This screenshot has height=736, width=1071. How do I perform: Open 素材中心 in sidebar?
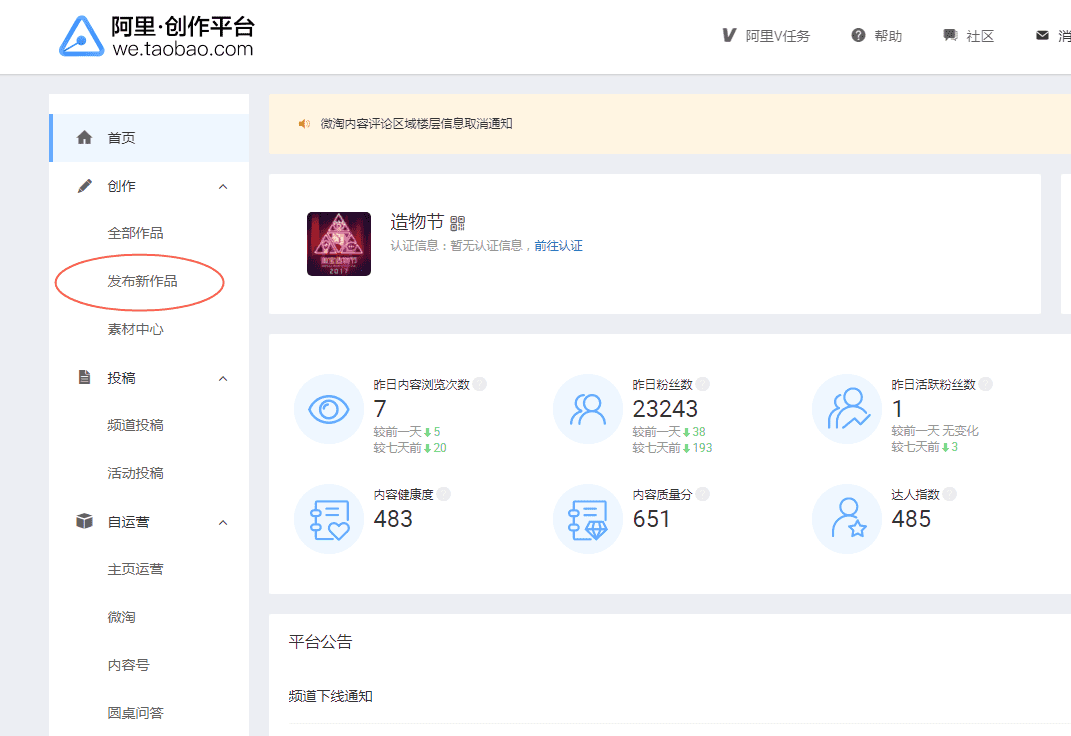click(x=135, y=329)
